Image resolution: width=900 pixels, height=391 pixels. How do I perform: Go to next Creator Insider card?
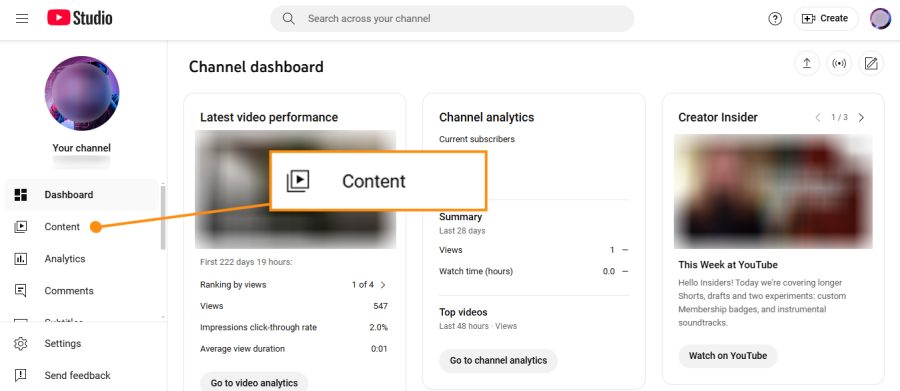point(861,117)
